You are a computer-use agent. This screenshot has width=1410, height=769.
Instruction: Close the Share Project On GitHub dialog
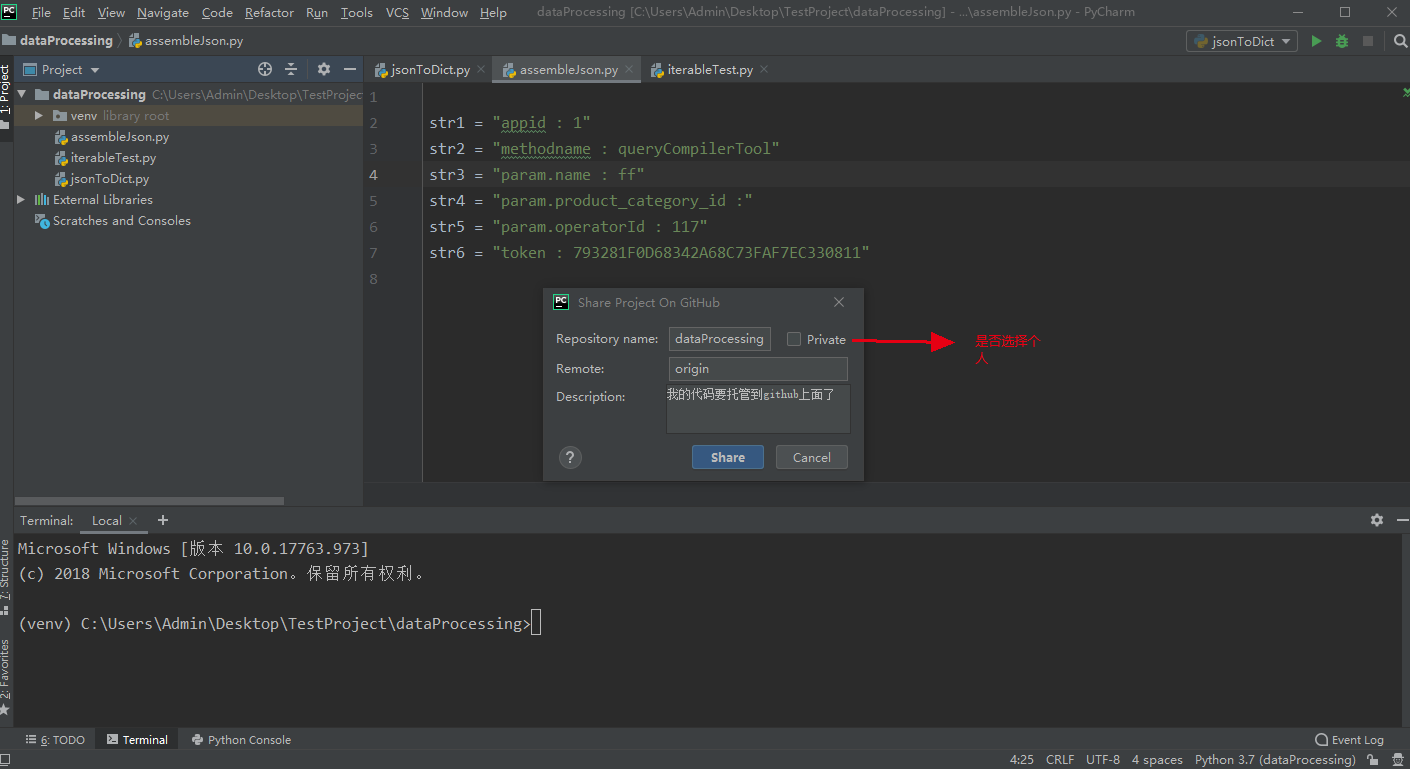point(839,302)
